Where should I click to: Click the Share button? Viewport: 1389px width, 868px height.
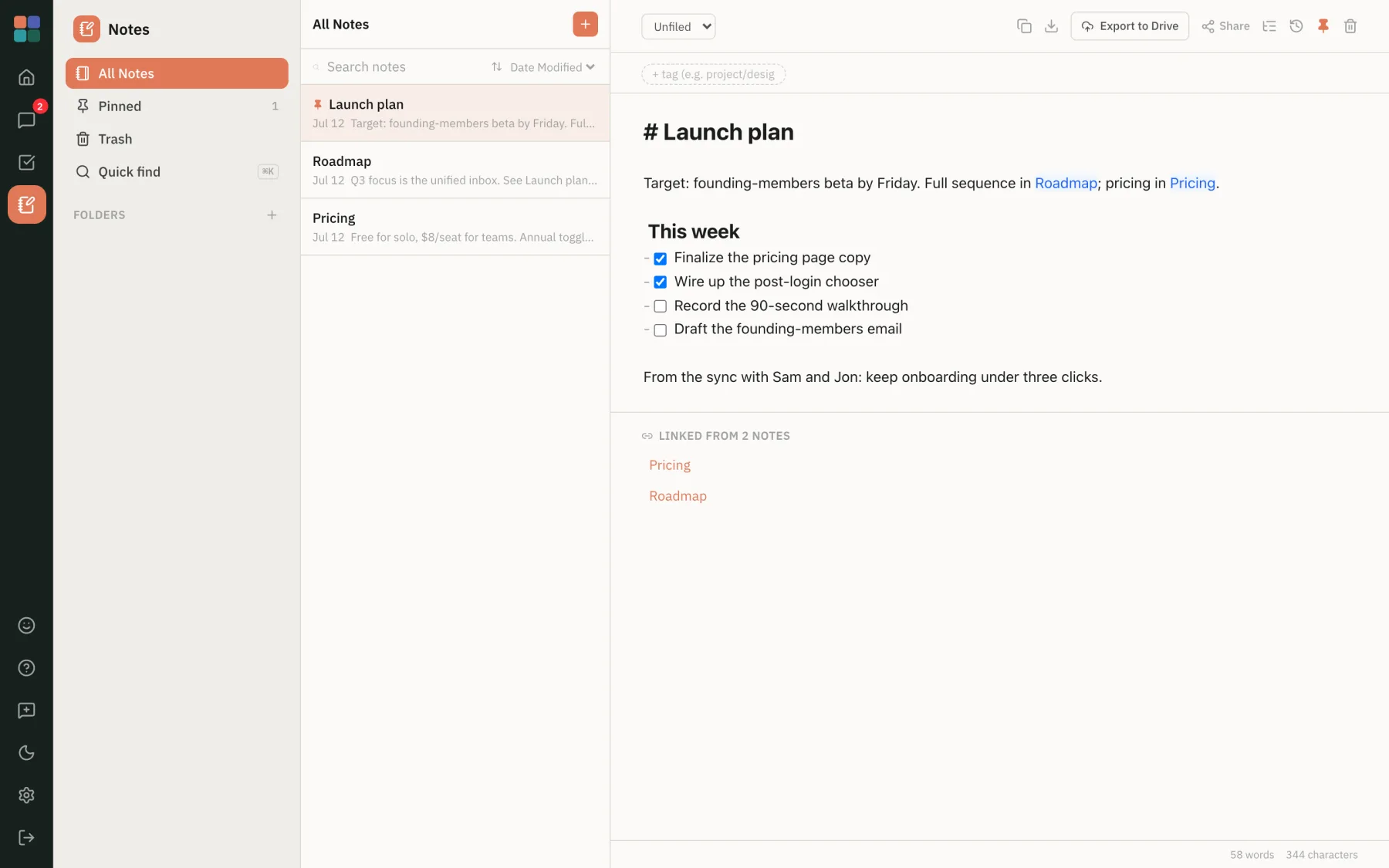1225,26
